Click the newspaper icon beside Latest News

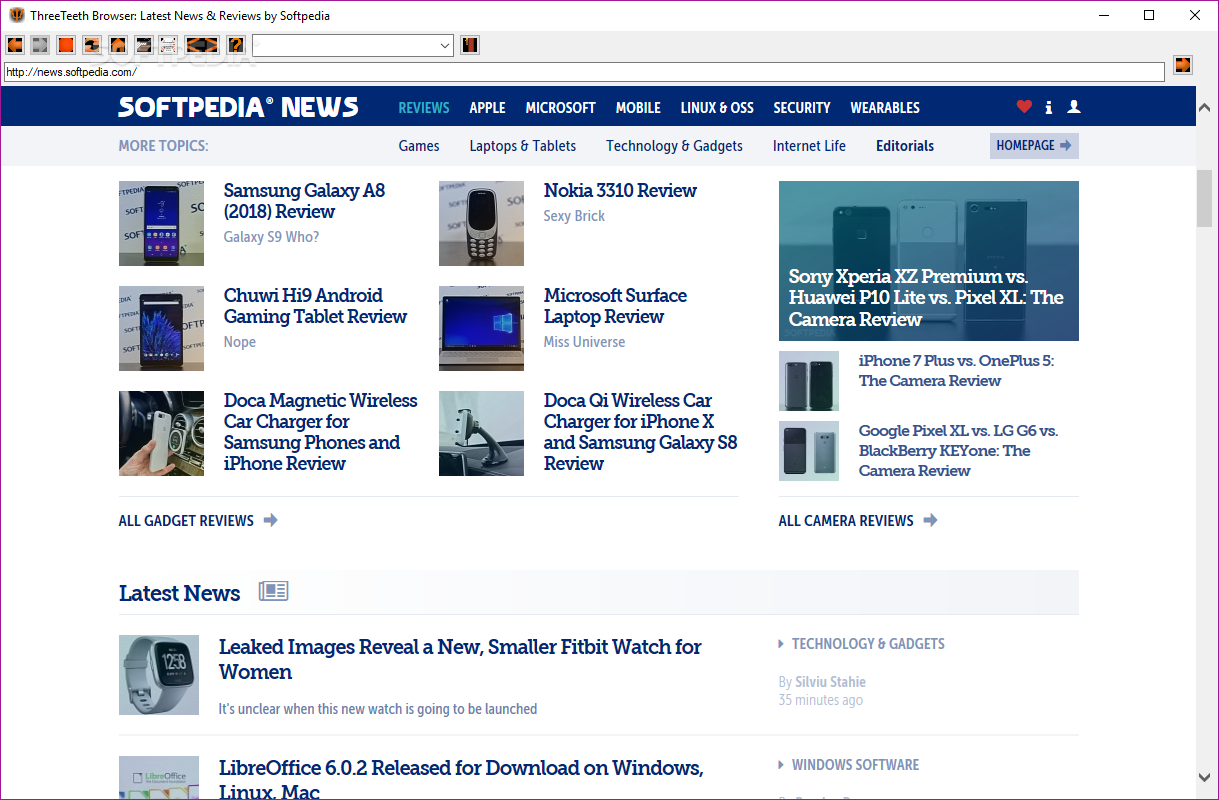[x=274, y=591]
